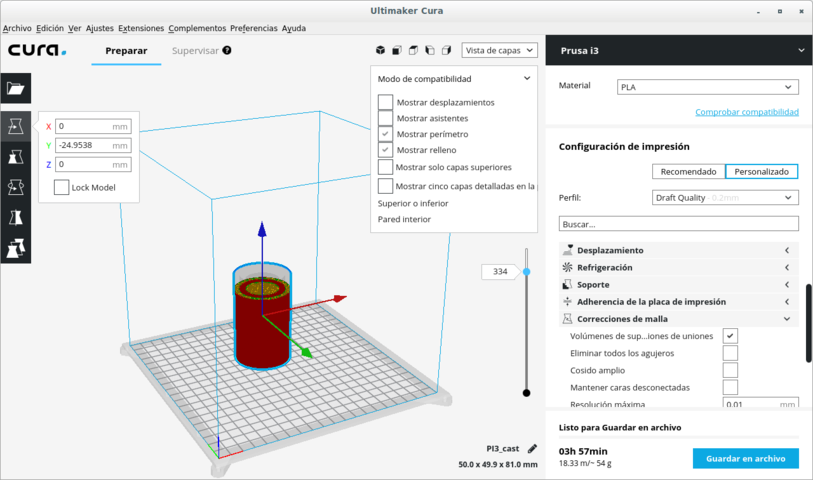813x480 pixels.
Task: Select Recomendado settings mode
Action: tap(688, 171)
